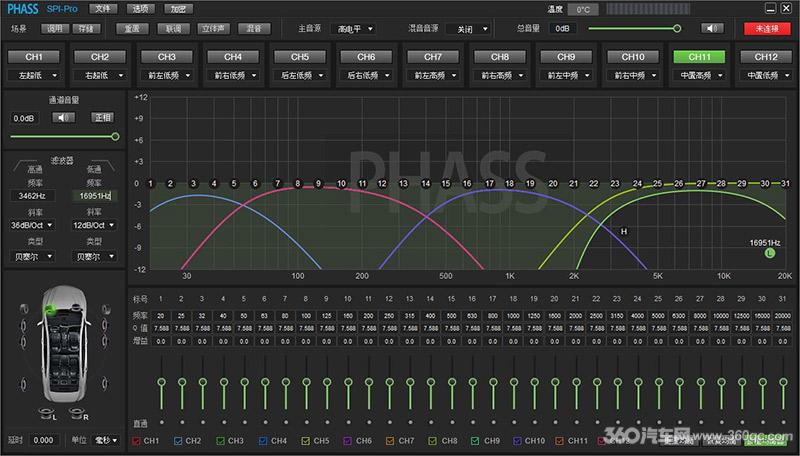This screenshot has width=800, height=456.
Task: Click the low-pass filter shape icon
Action: (x=105, y=166)
